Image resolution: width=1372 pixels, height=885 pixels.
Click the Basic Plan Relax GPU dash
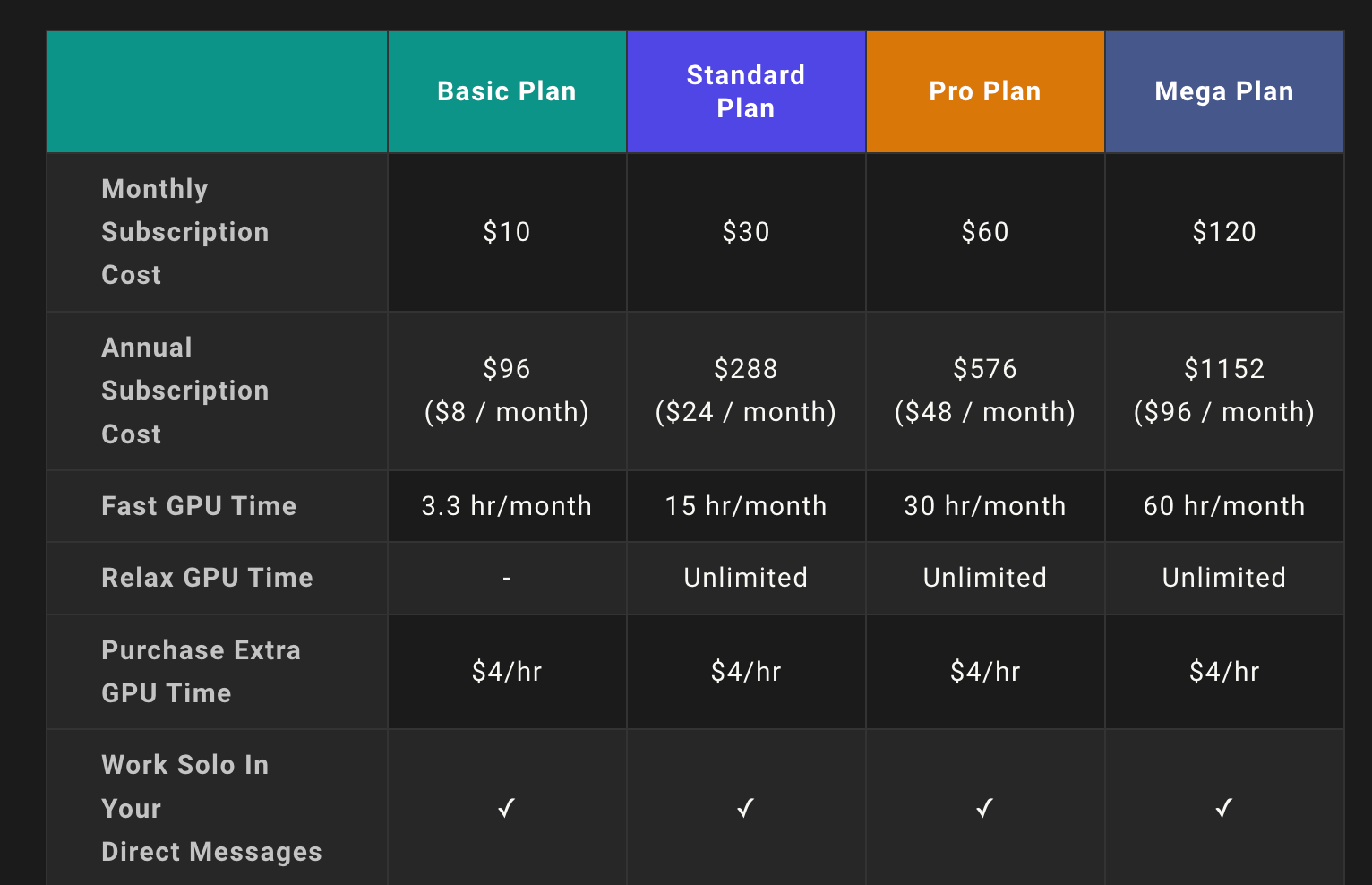pyautogui.click(x=507, y=578)
